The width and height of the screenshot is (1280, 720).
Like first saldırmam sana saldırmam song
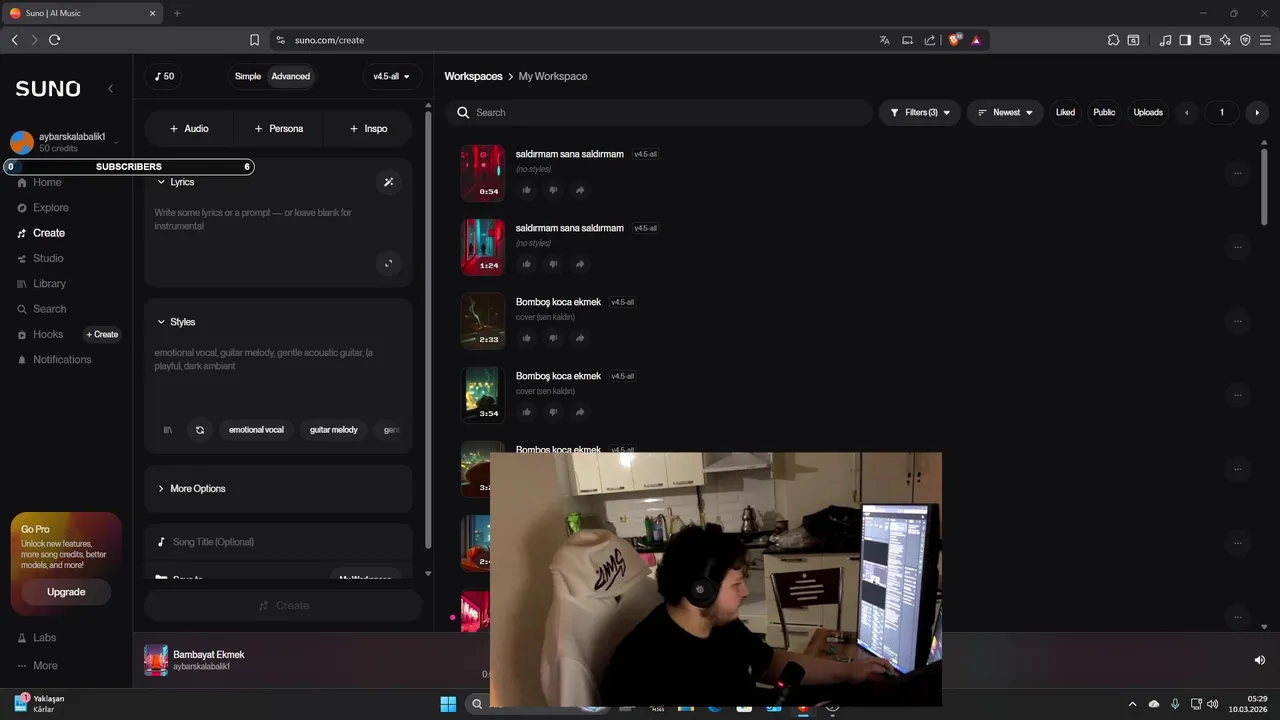tap(527, 190)
